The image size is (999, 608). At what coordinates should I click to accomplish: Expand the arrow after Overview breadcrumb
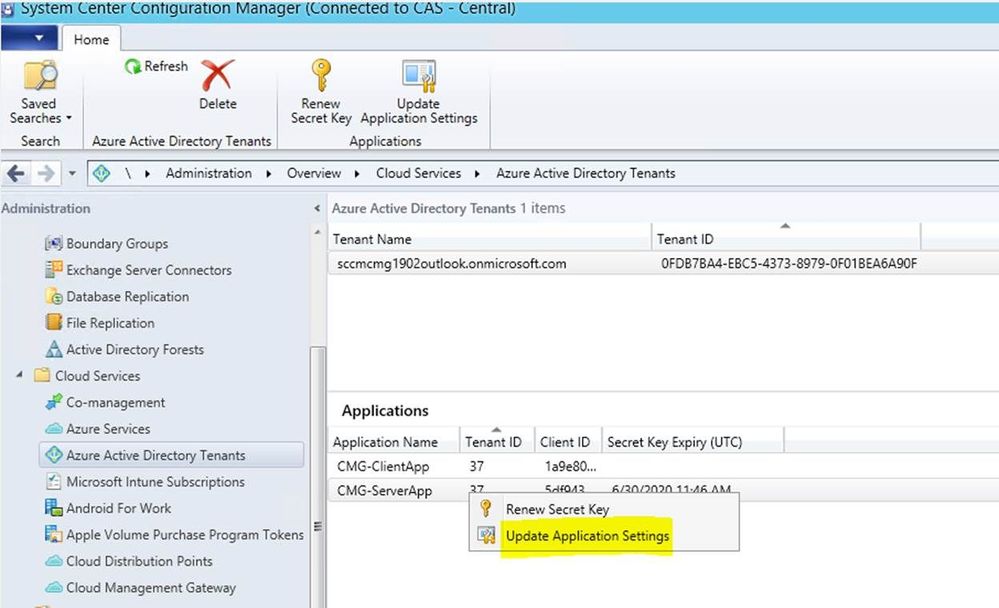tap(357, 173)
